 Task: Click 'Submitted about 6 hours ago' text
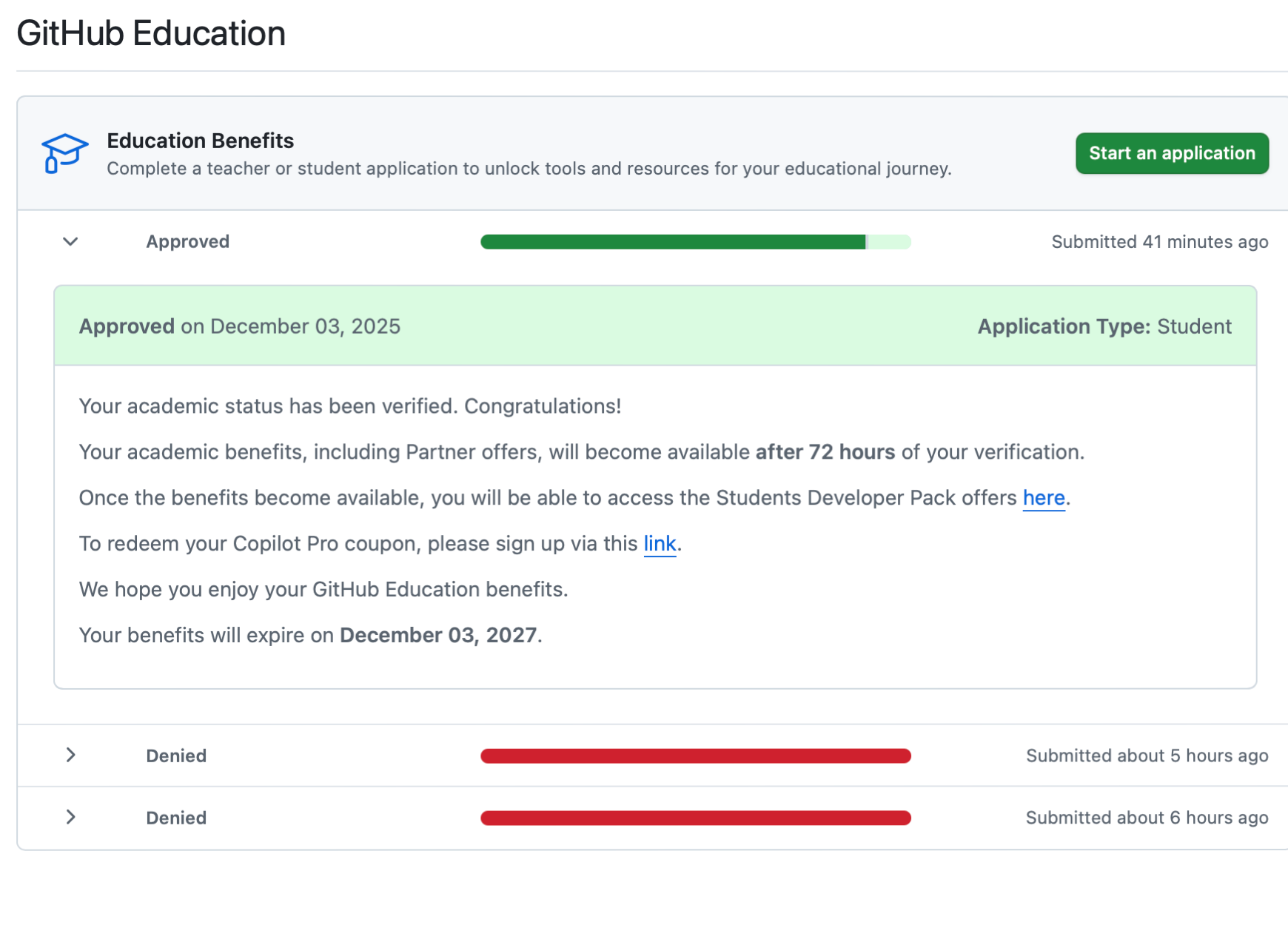1147,818
